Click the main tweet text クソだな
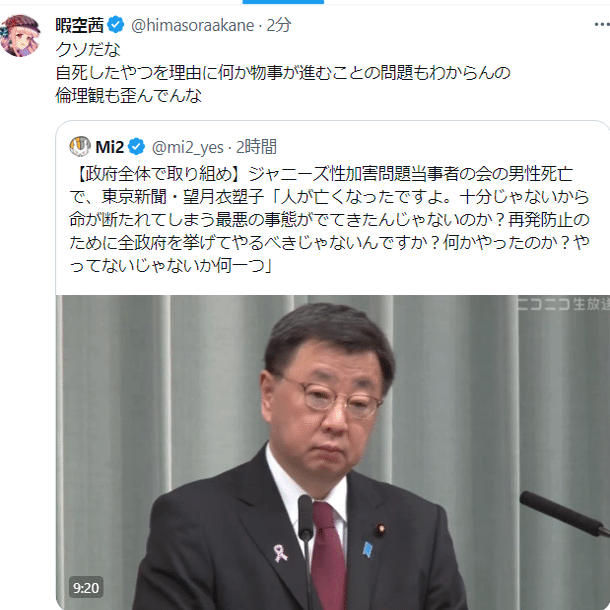610x610 pixels. pos(88,49)
